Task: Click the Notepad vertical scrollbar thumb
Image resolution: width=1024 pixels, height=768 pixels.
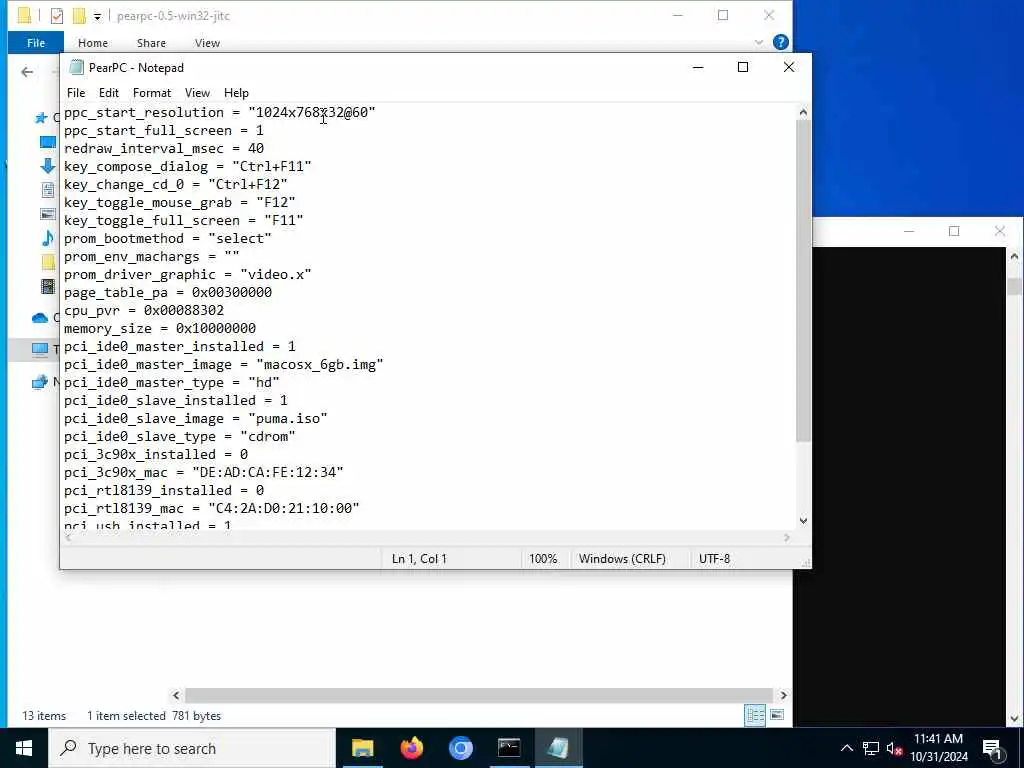Action: (803, 281)
